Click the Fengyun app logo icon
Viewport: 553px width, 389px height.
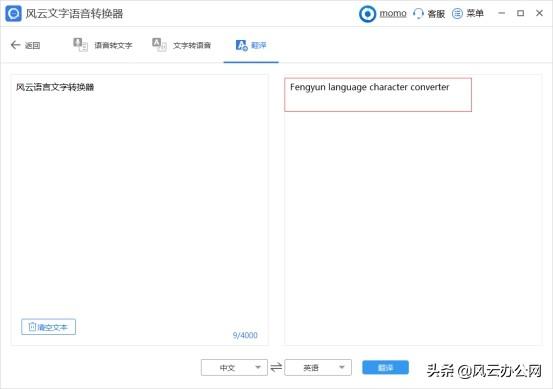tap(13, 13)
